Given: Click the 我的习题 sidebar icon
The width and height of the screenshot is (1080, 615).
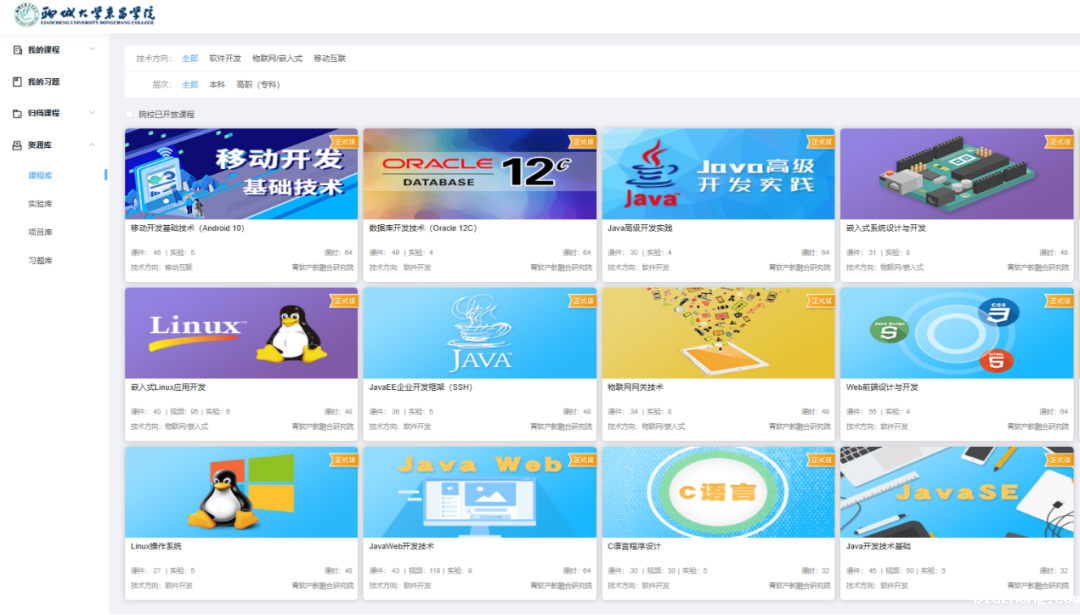Looking at the screenshot, I should tap(17, 82).
